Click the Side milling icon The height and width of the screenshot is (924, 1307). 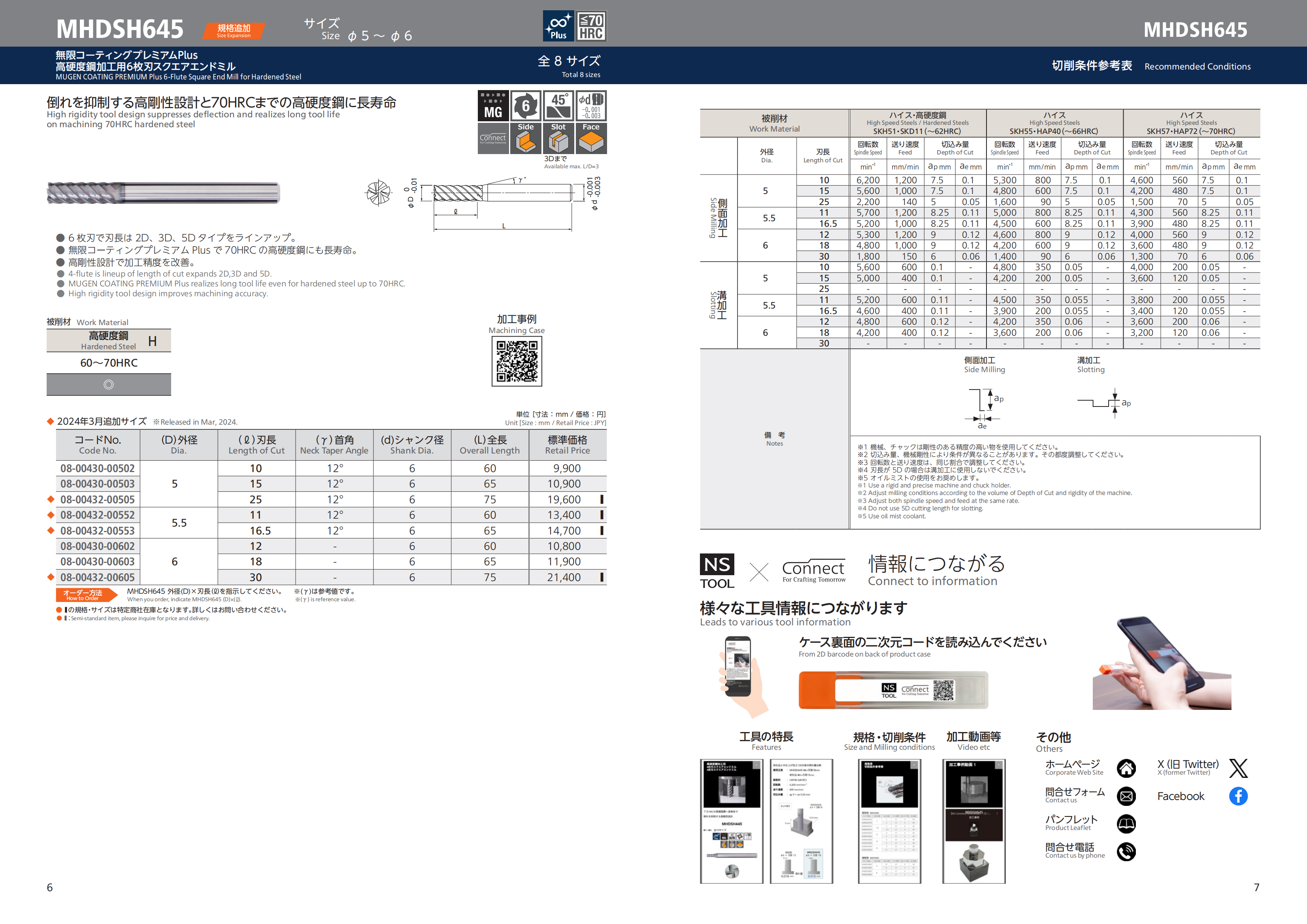tap(525, 138)
